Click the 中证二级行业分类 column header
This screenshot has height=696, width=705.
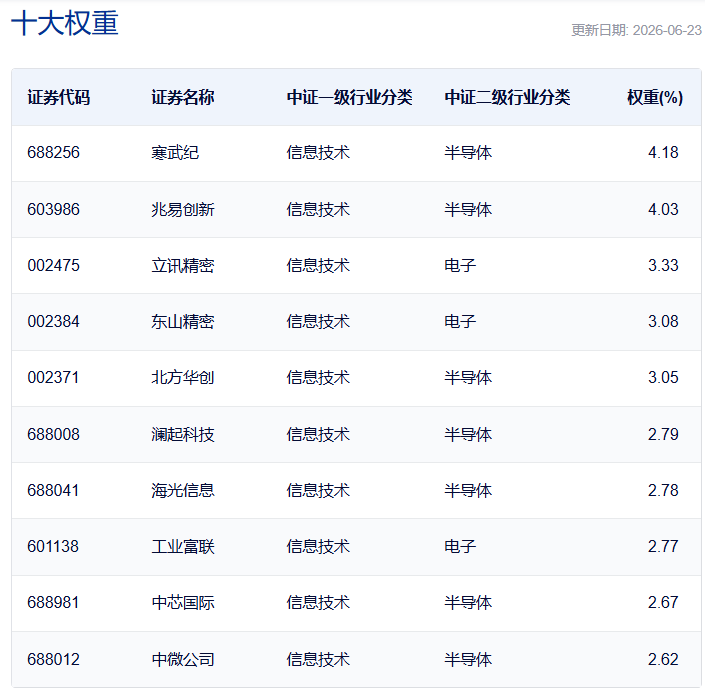[507, 97]
